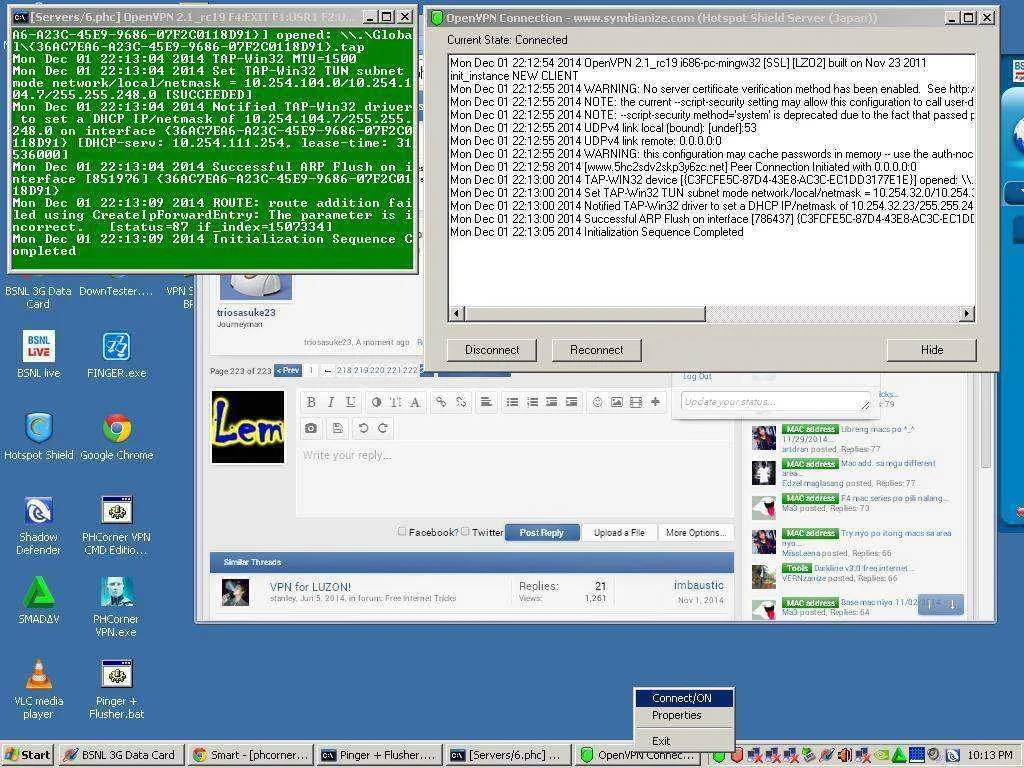Choose Connect/ON from the tray context menu
Viewport: 1024px width, 768px height.
pyautogui.click(x=682, y=698)
